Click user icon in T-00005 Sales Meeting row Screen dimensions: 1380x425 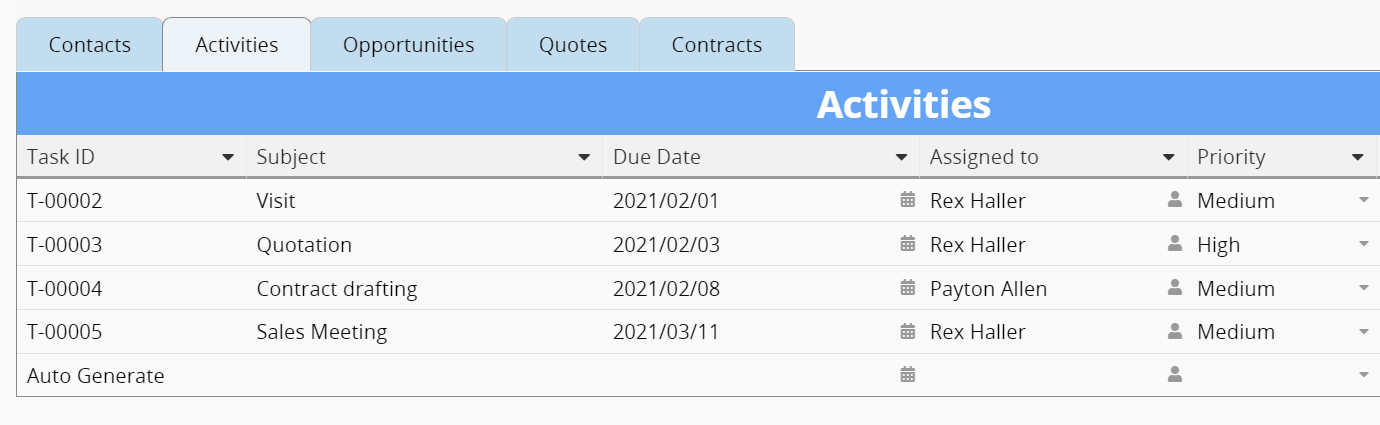[1175, 331]
